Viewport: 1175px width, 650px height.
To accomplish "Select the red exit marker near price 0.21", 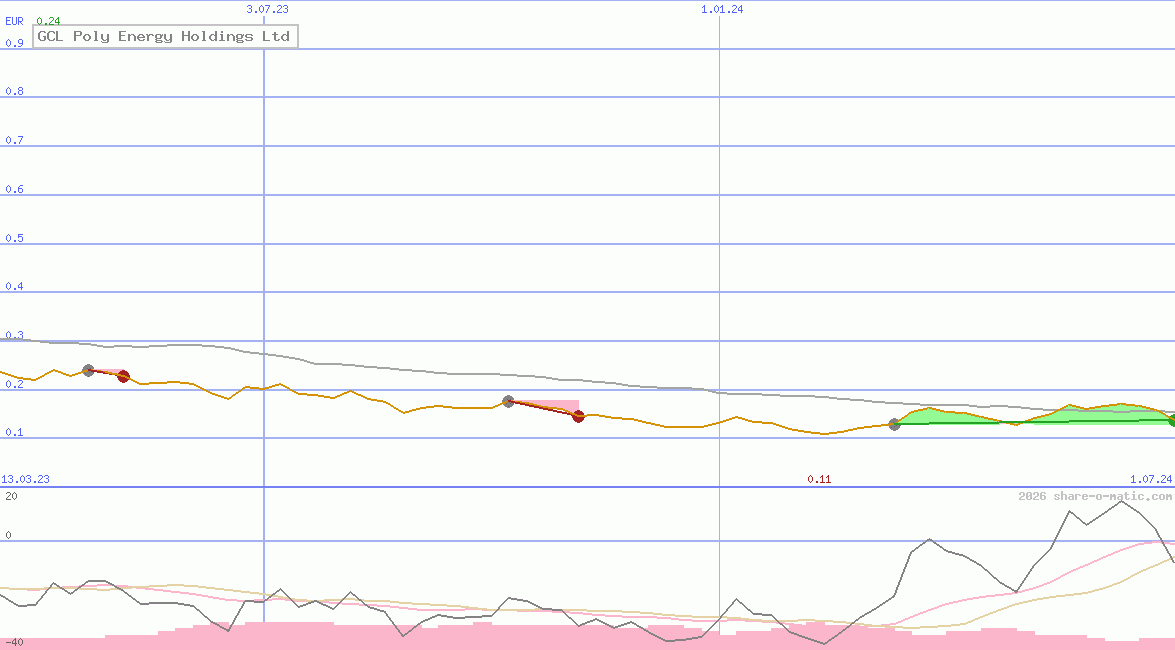I will click(x=123, y=377).
